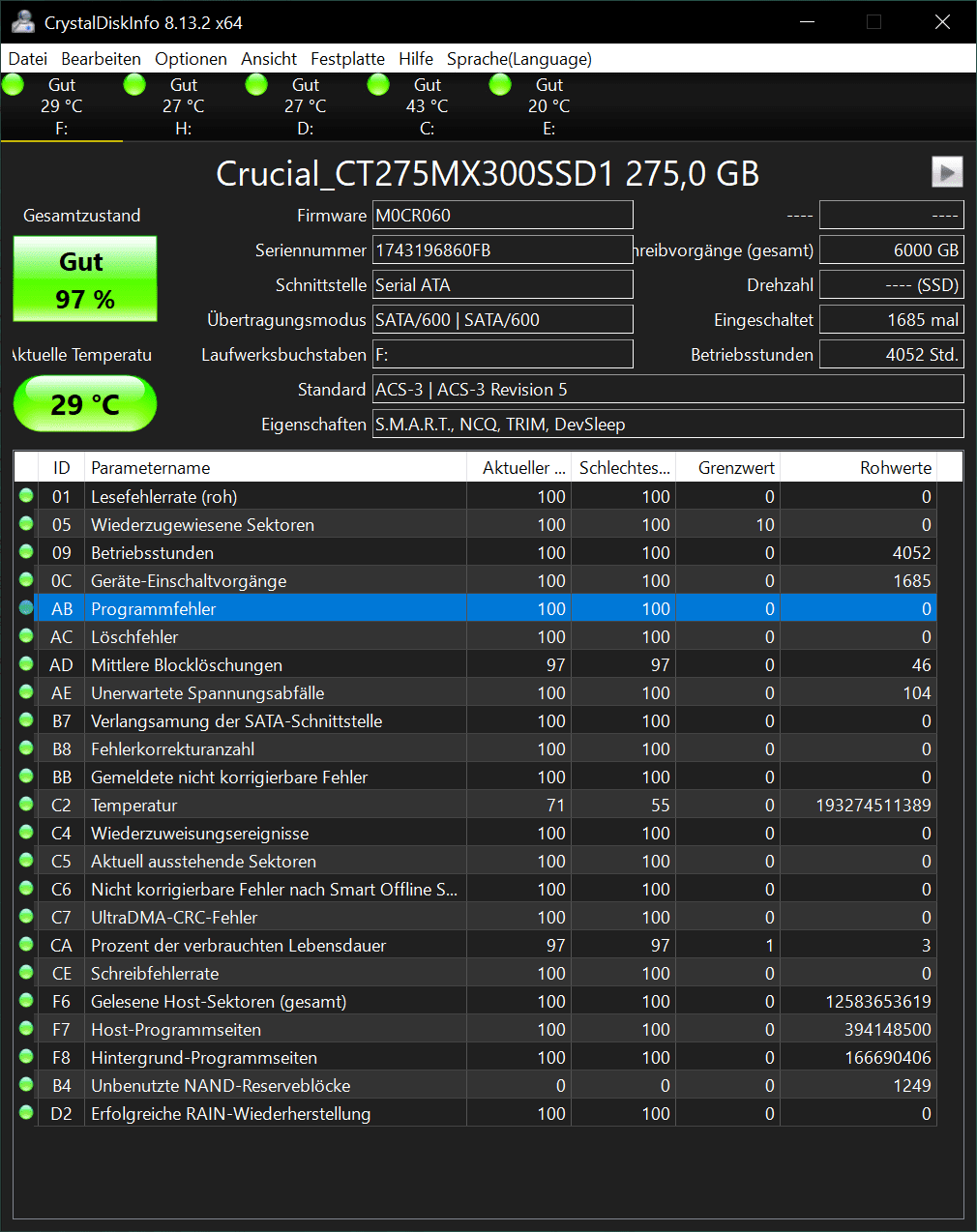Open the Ansicht menu
Screen dimensions: 977x1232
click(x=269, y=59)
